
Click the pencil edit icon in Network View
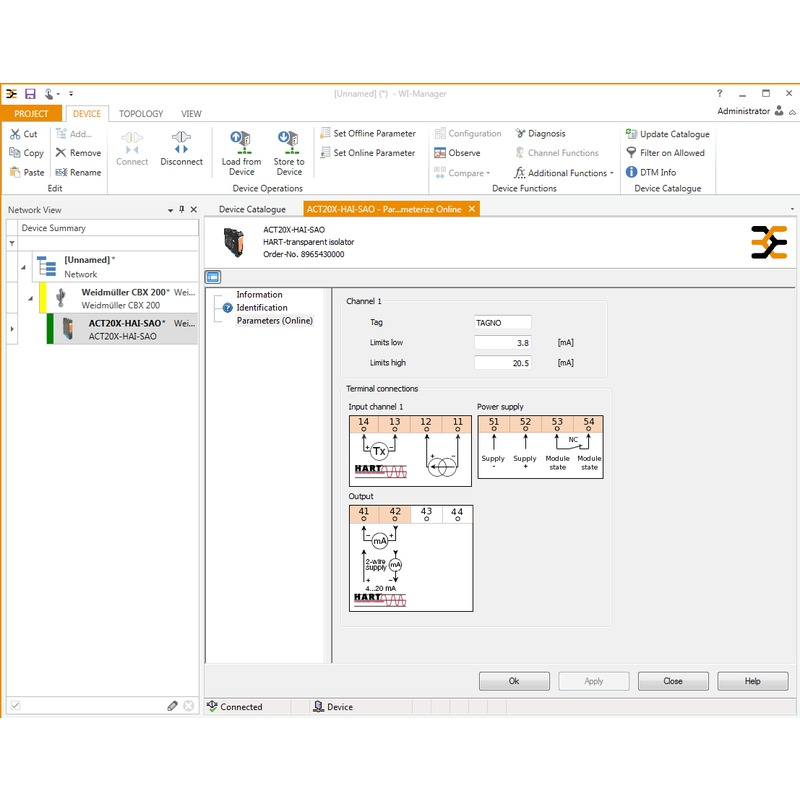pos(172,706)
